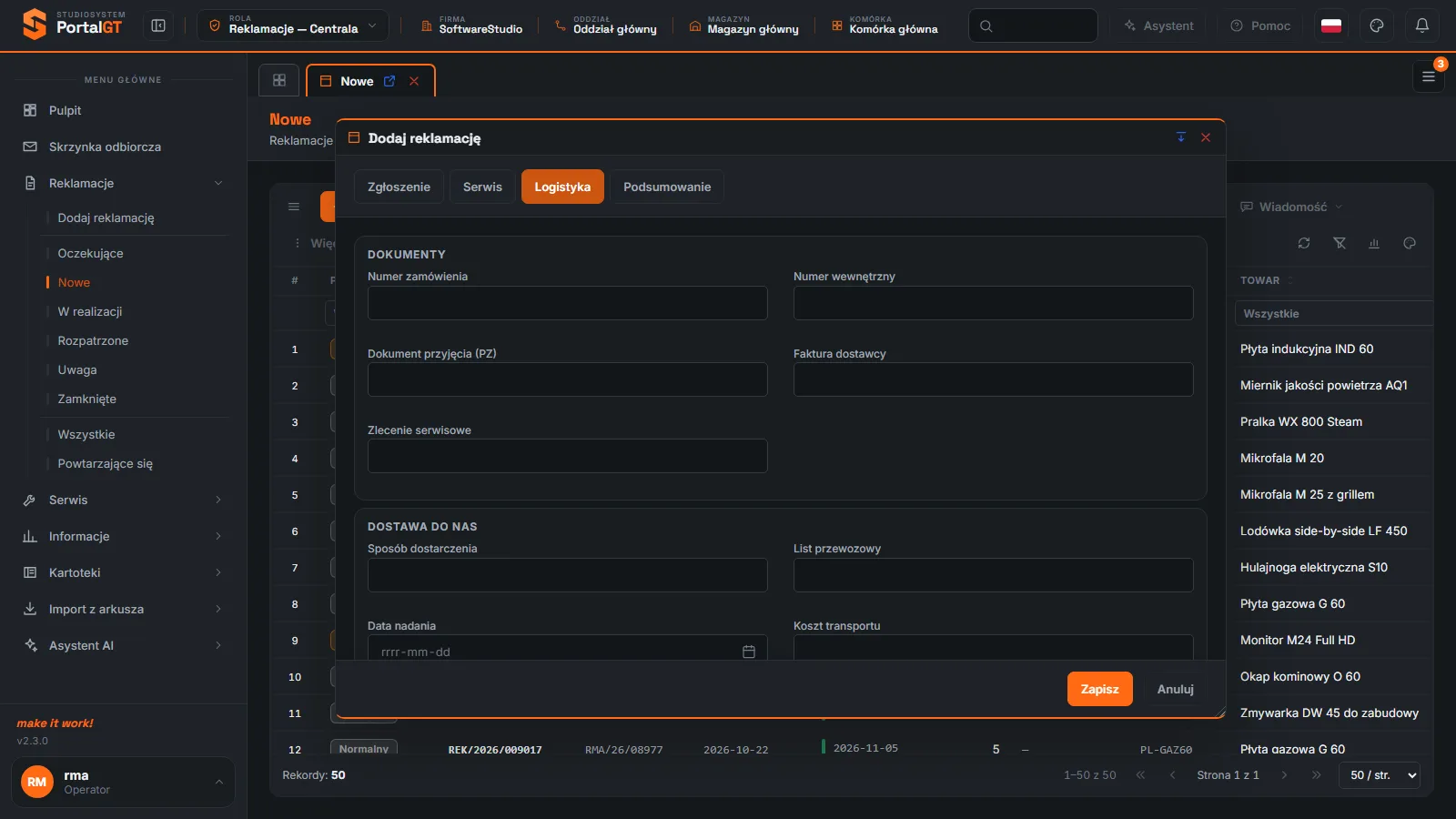Collapse the Reklamacje menu section

(x=123, y=183)
